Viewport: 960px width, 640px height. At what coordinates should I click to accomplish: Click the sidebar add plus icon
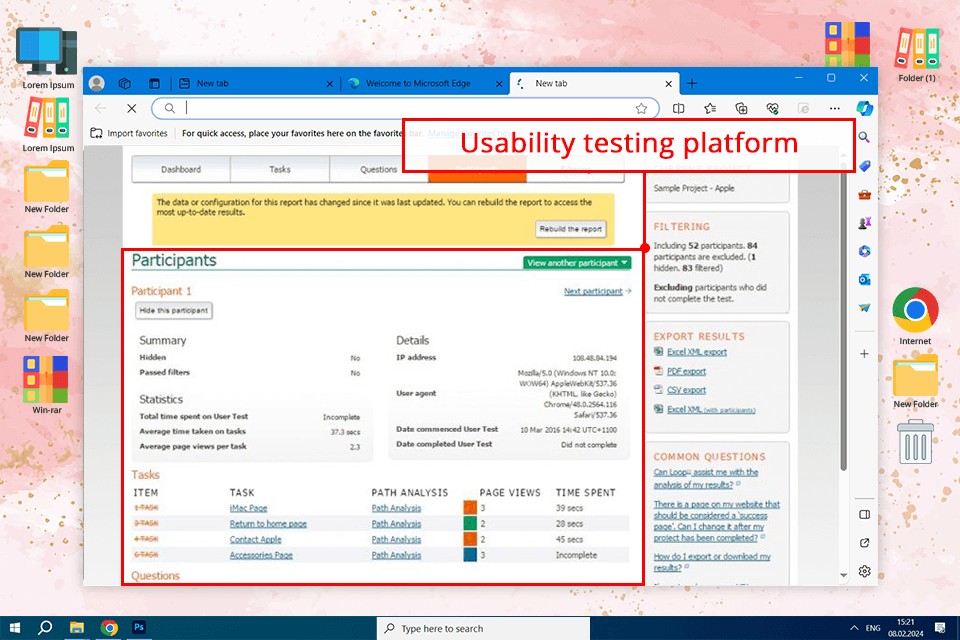(864, 353)
